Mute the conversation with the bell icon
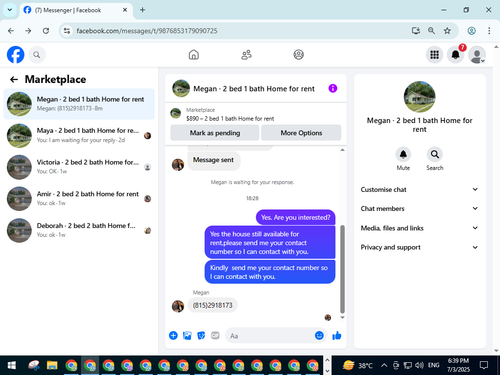The height and width of the screenshot is (375, 500). pos(403,154)
